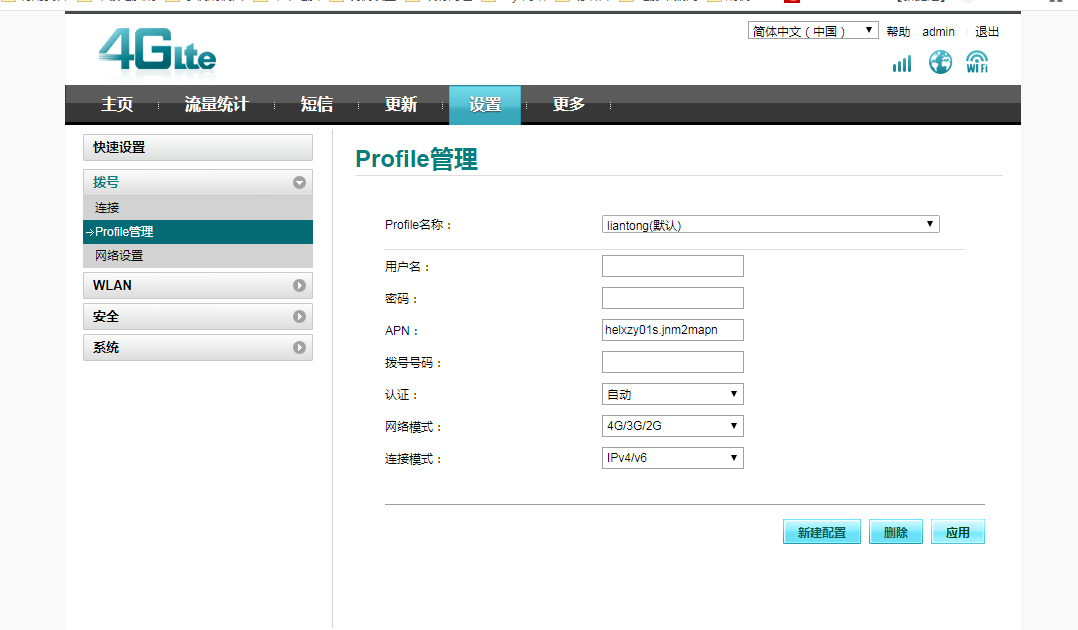Go to the 短信 tab
1078x630 pixels.
point(317,105)
